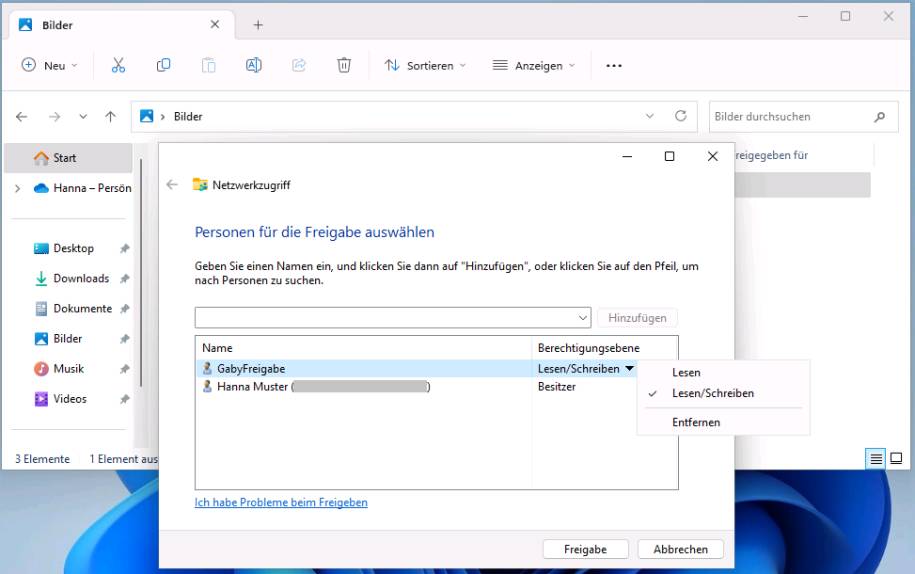Image resolution: width=915 pixels, height=574 pixels.
Task: Select Entfernen to remove the user
Action: (x=696, y=422)
